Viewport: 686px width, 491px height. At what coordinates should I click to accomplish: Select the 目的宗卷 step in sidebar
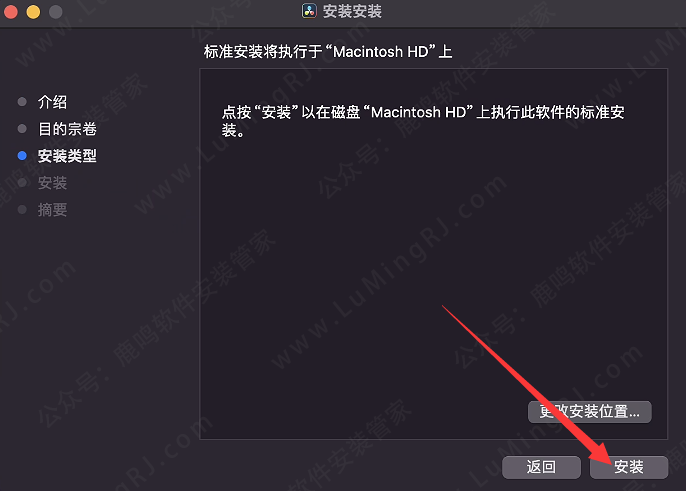(x=67, y=129)
